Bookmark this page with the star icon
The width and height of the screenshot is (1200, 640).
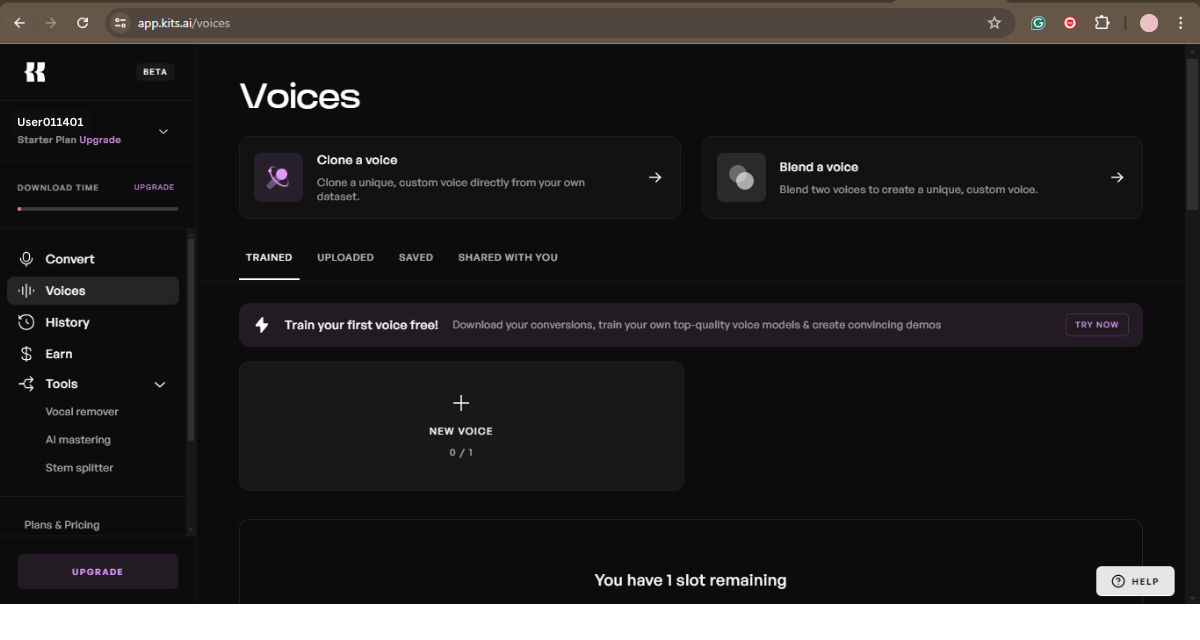coord(994,23)
